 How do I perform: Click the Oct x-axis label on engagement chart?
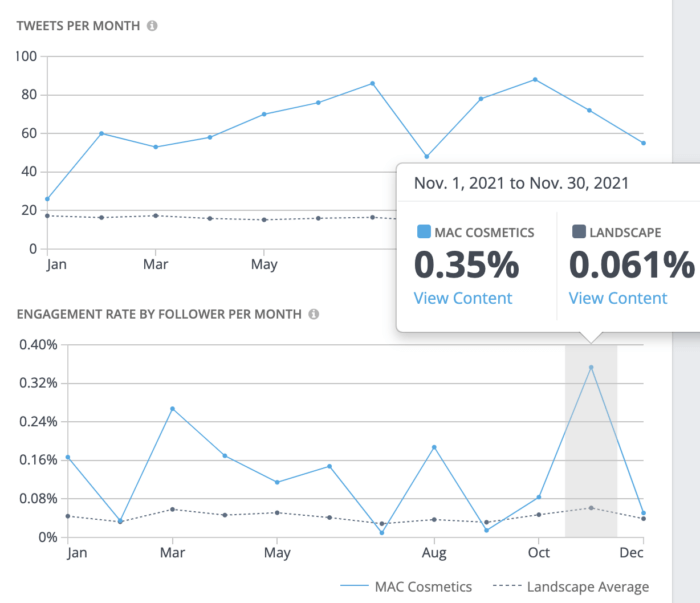click(x=539, y=553)
